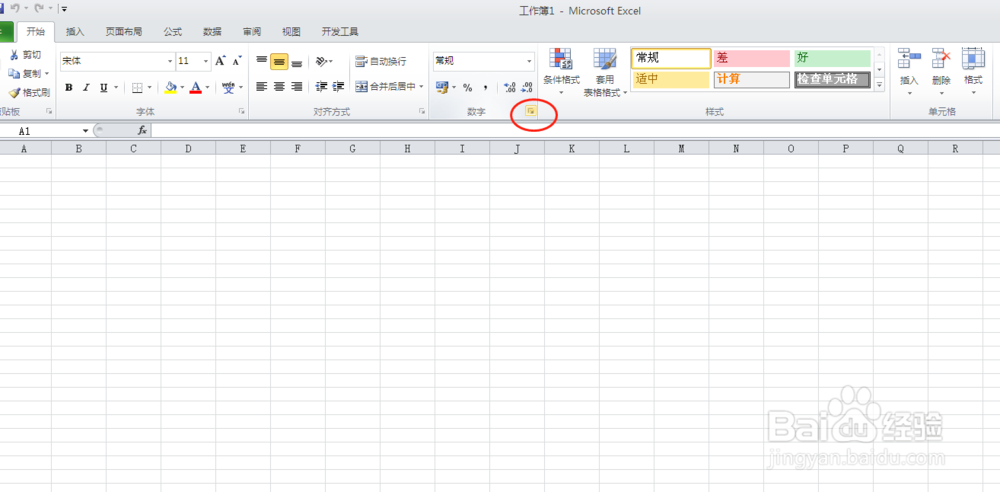Image resolution: width=1000 pixels, height=492 pixels.
Task: Align text left
Action: pos(261,87)
